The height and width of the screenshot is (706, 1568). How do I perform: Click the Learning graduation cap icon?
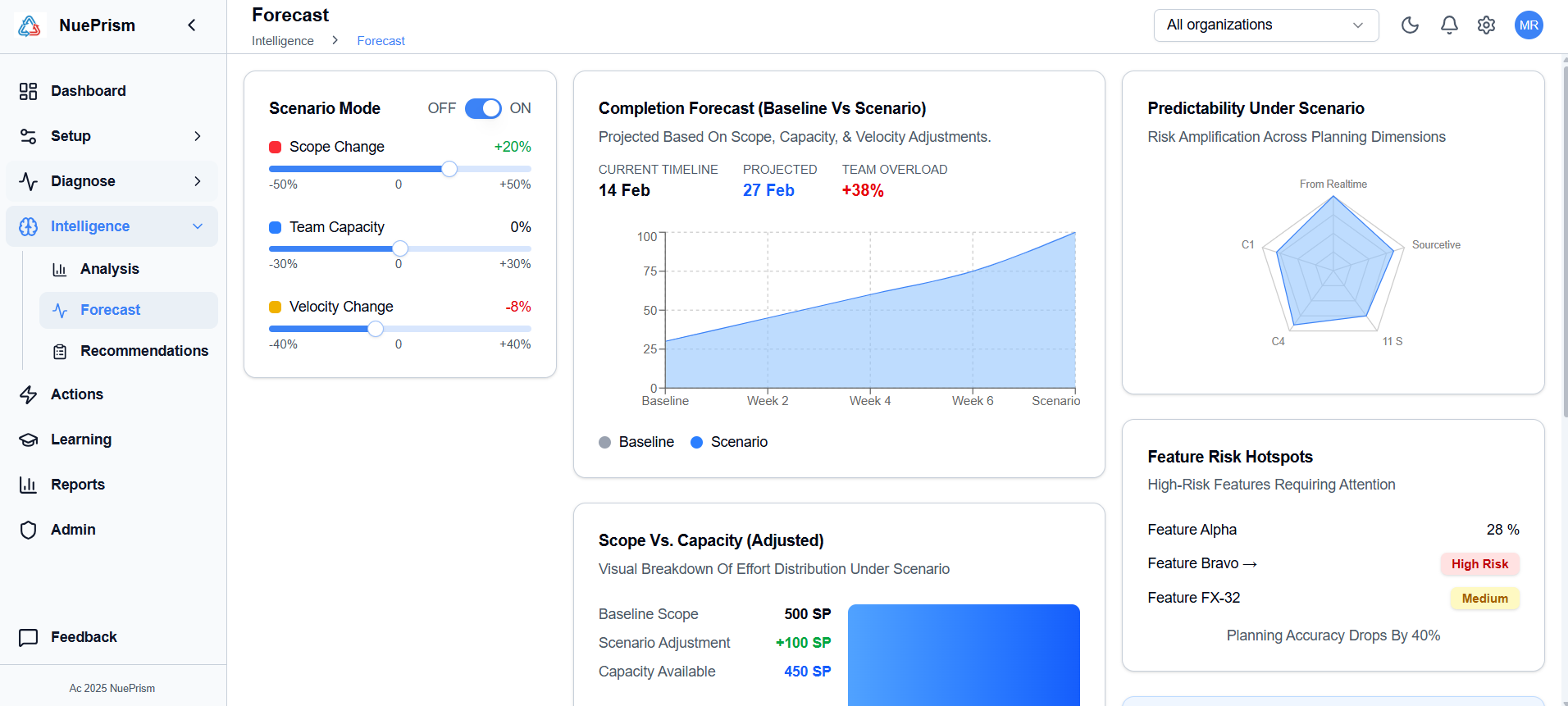[x=29, y=440]
